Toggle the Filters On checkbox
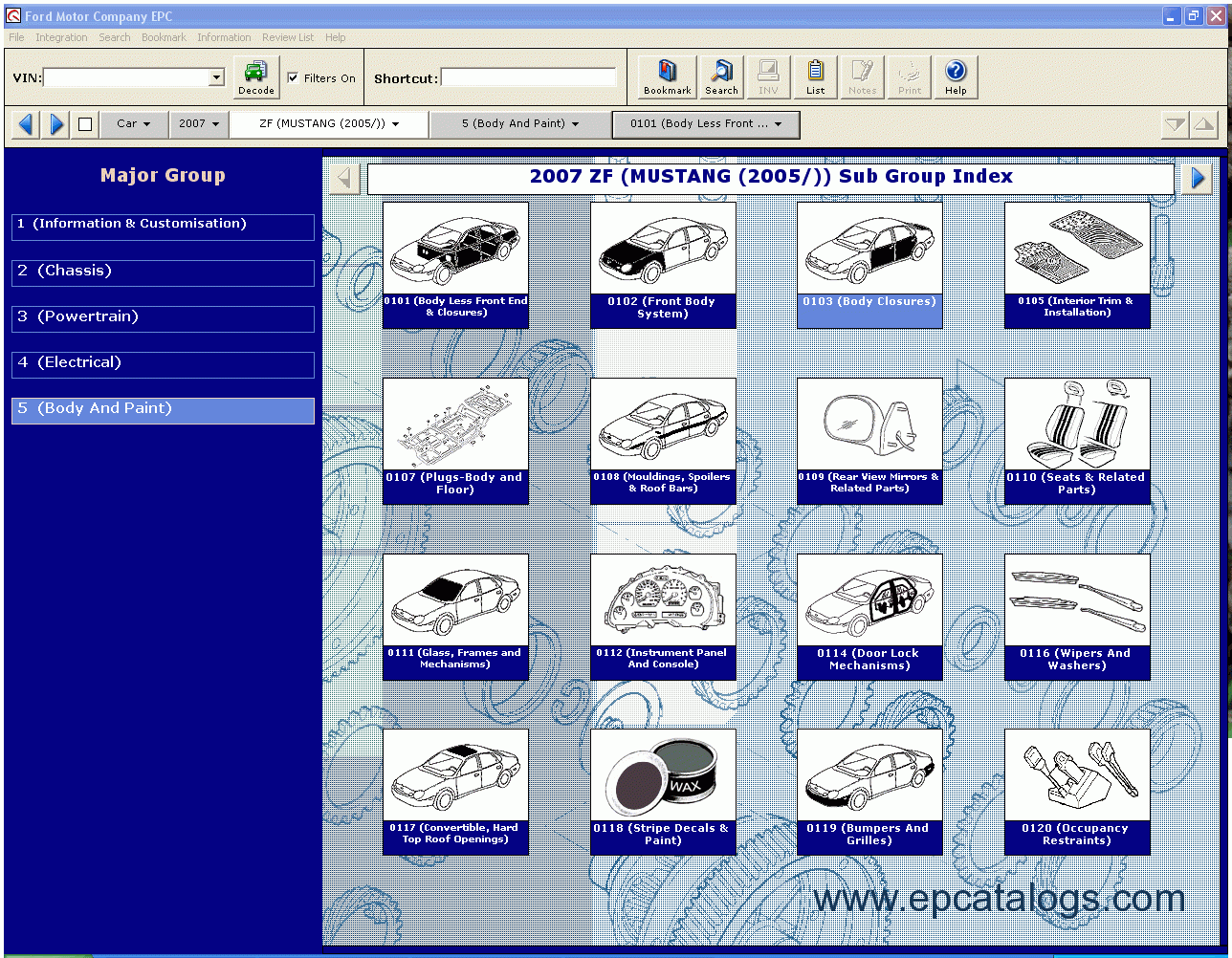 tap(293, 78)
